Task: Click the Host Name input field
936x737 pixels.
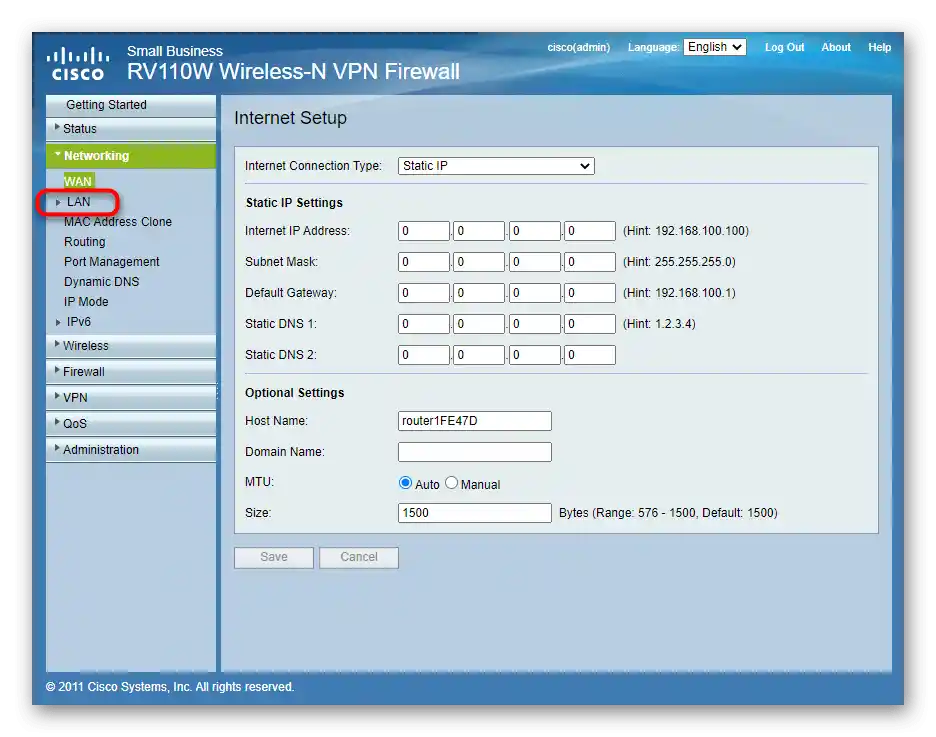Action: (475, 421)
